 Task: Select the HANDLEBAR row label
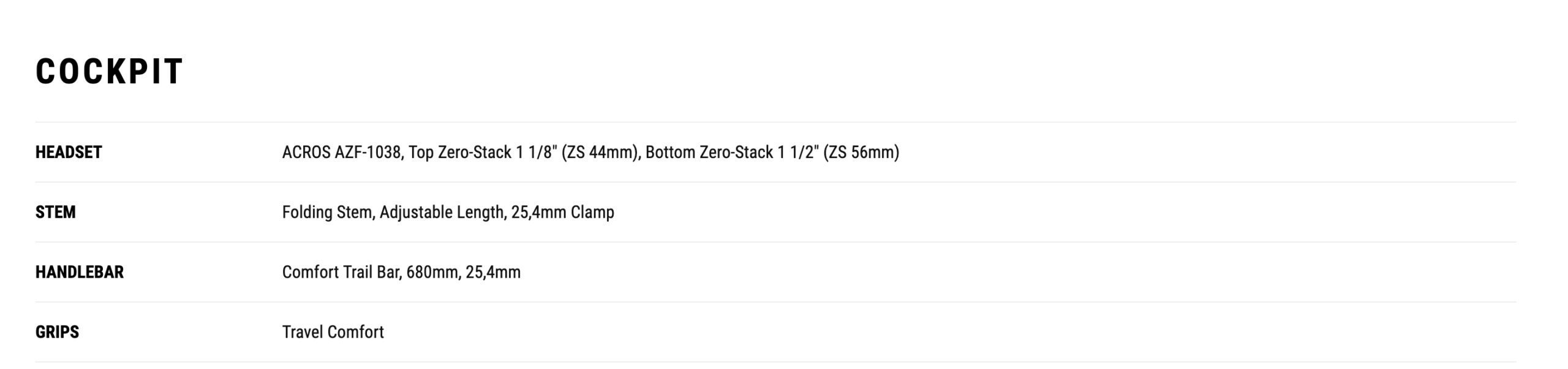[x=79, y=272]
